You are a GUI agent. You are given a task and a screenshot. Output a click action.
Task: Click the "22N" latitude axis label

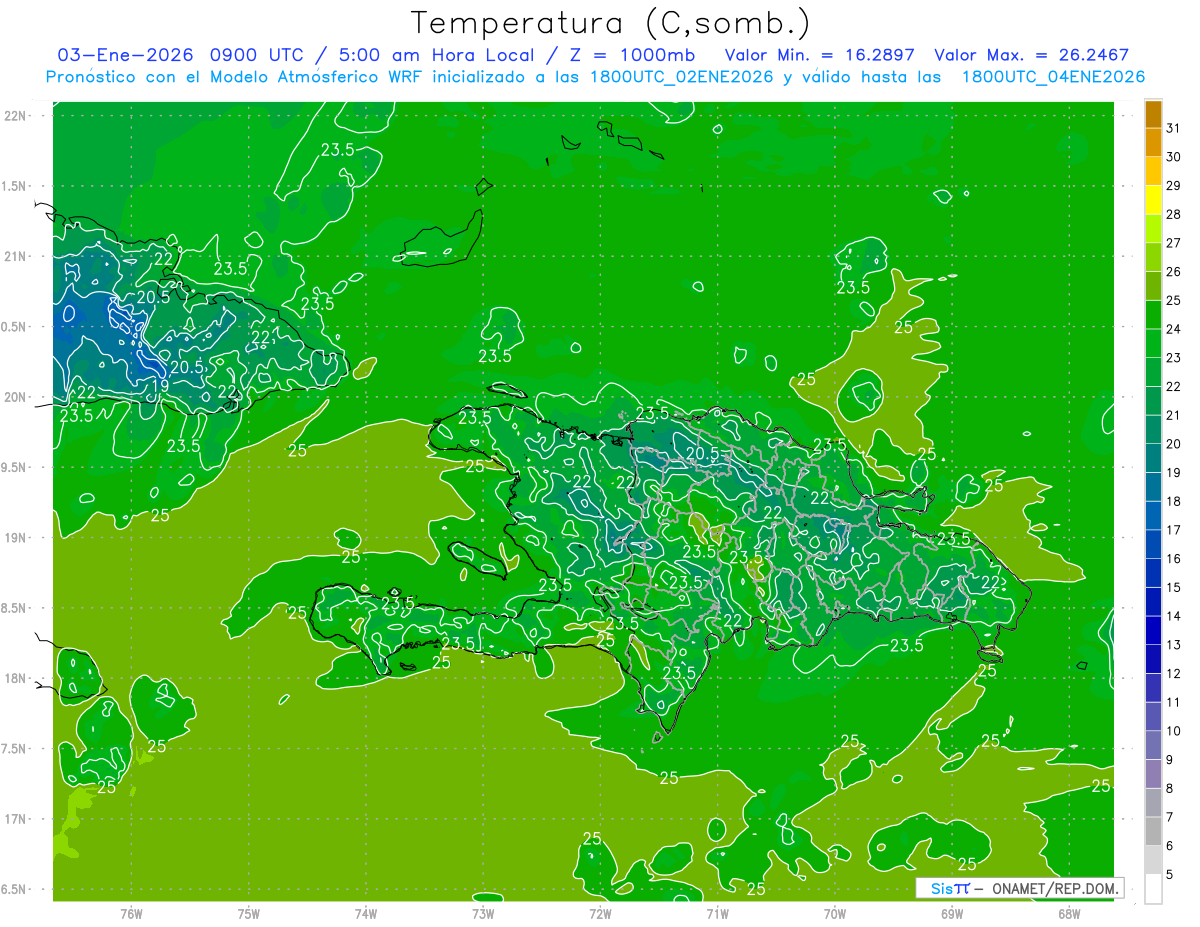coord(16,116)
